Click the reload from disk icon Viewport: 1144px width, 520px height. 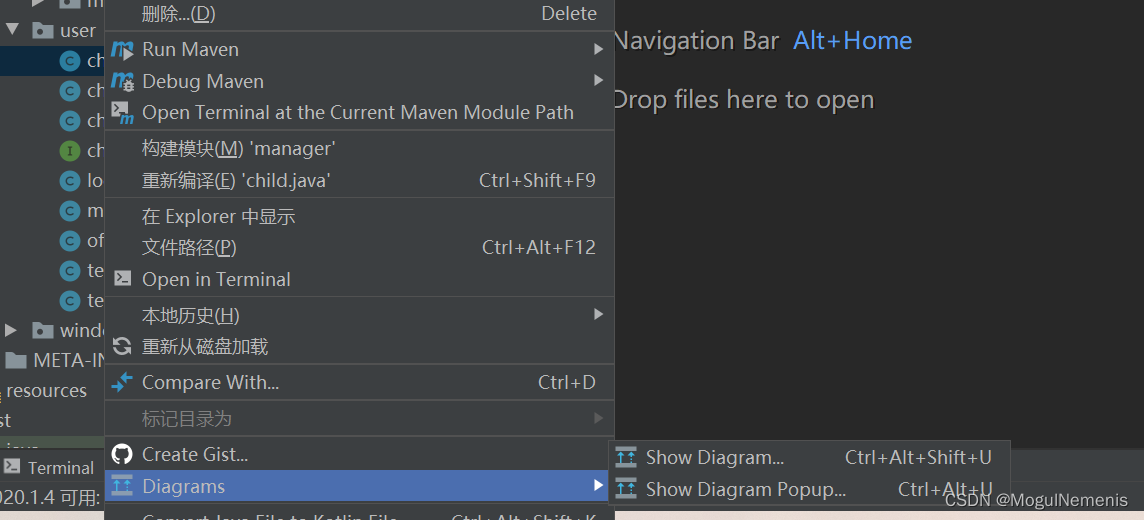123,346
